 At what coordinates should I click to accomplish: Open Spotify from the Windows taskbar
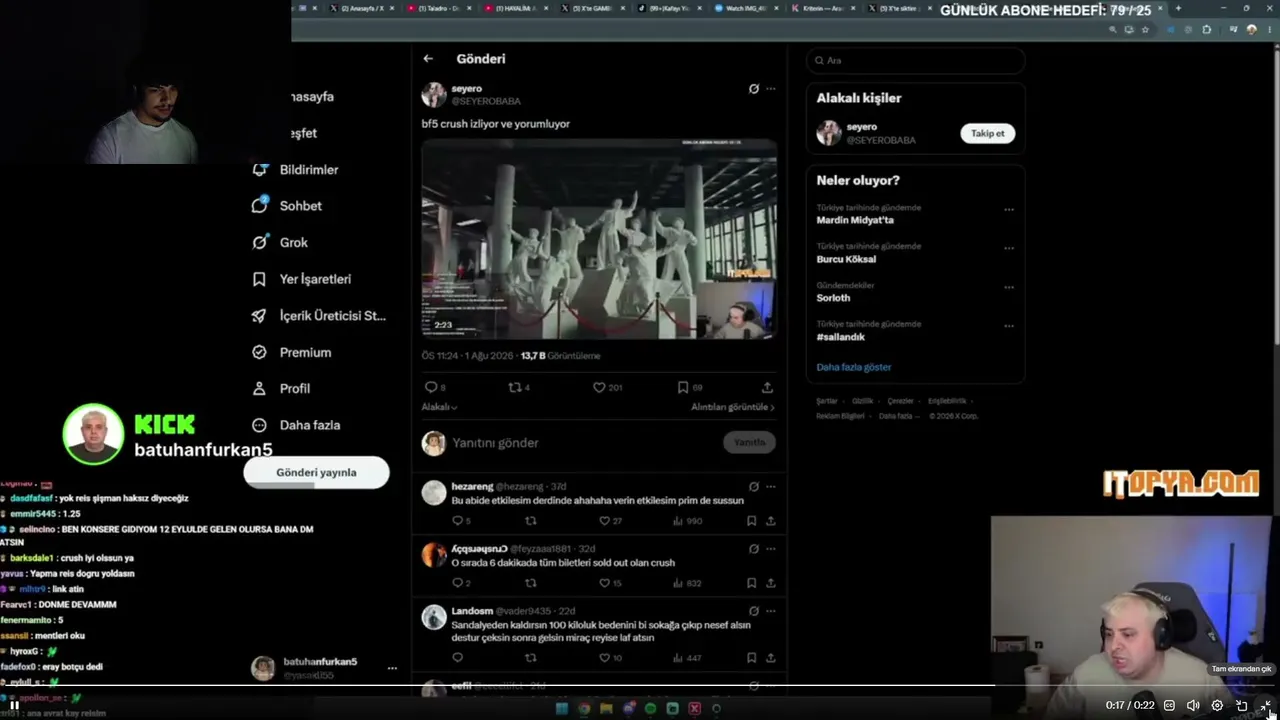[650, 709]
